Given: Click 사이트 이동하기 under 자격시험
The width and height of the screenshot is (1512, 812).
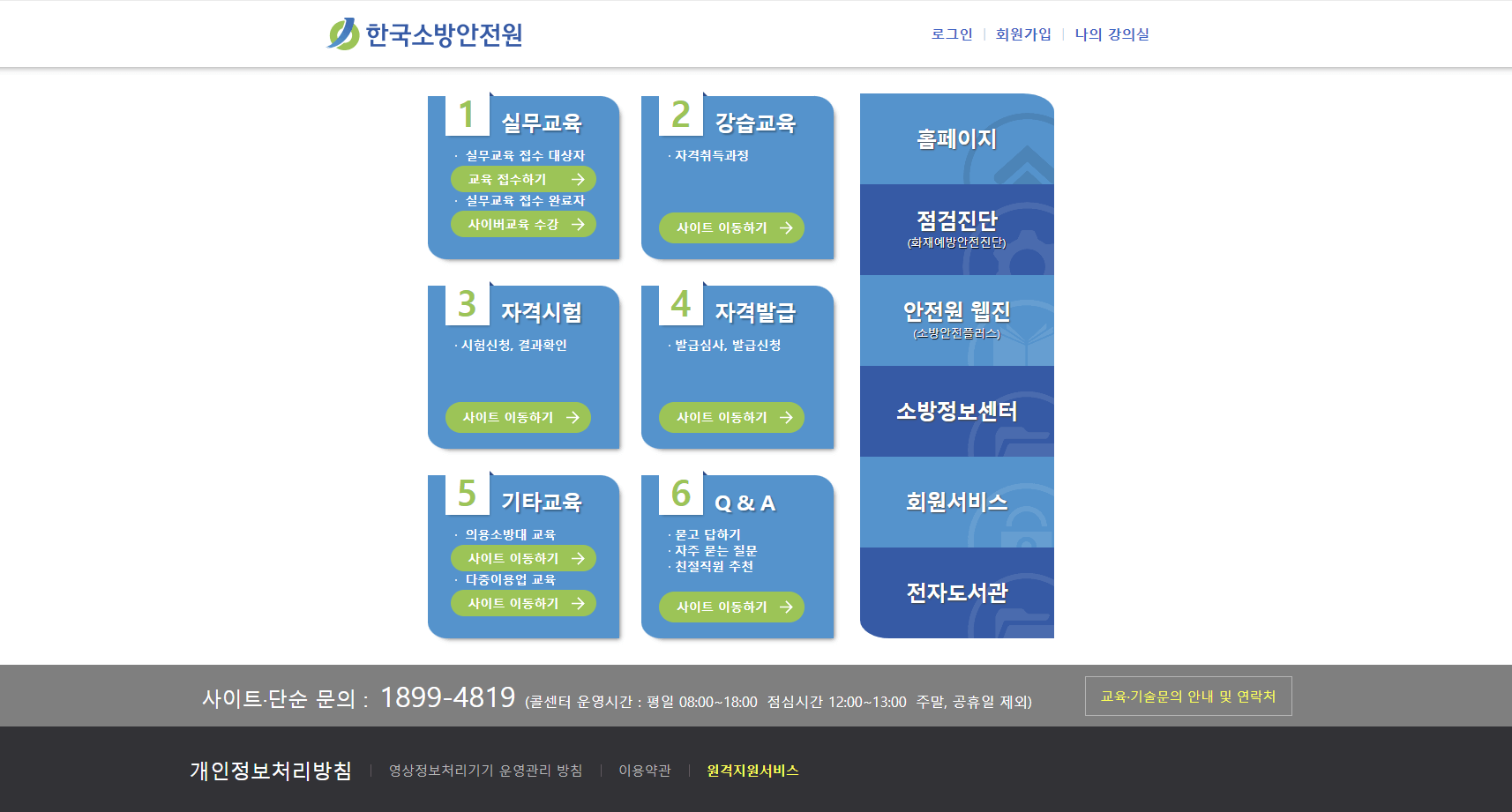Looking at the screenshot, I should [517, 417].
